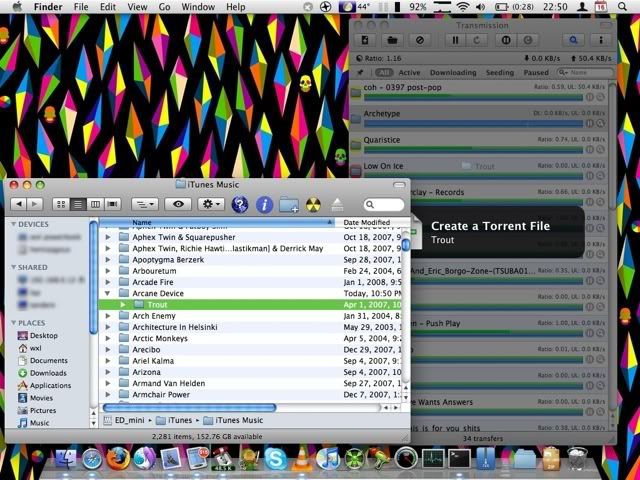Expand the Aphex Twin & Squarepusher folder
Screen dimensions: 640x480
108,237
